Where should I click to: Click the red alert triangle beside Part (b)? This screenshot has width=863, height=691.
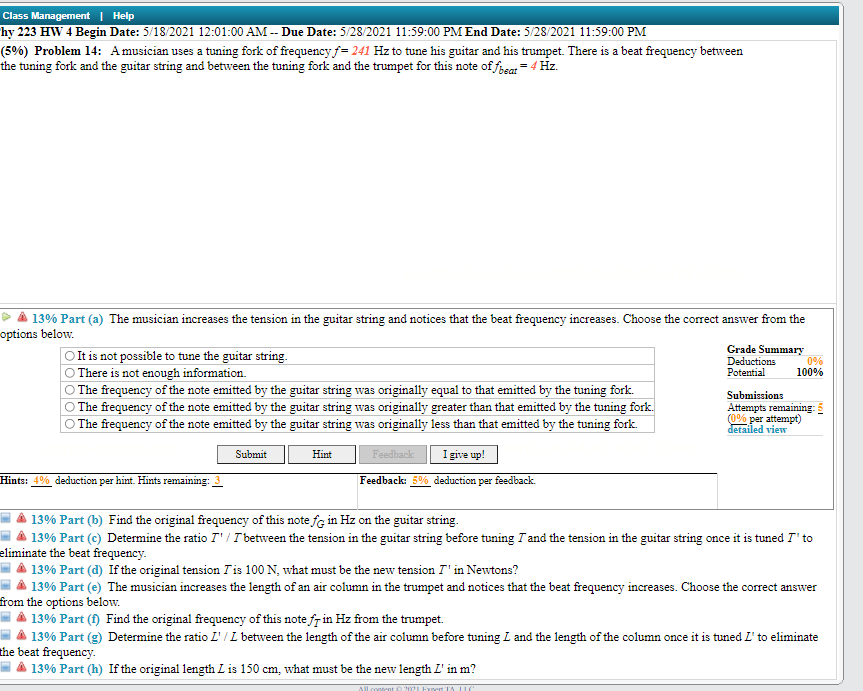[21, 519]
